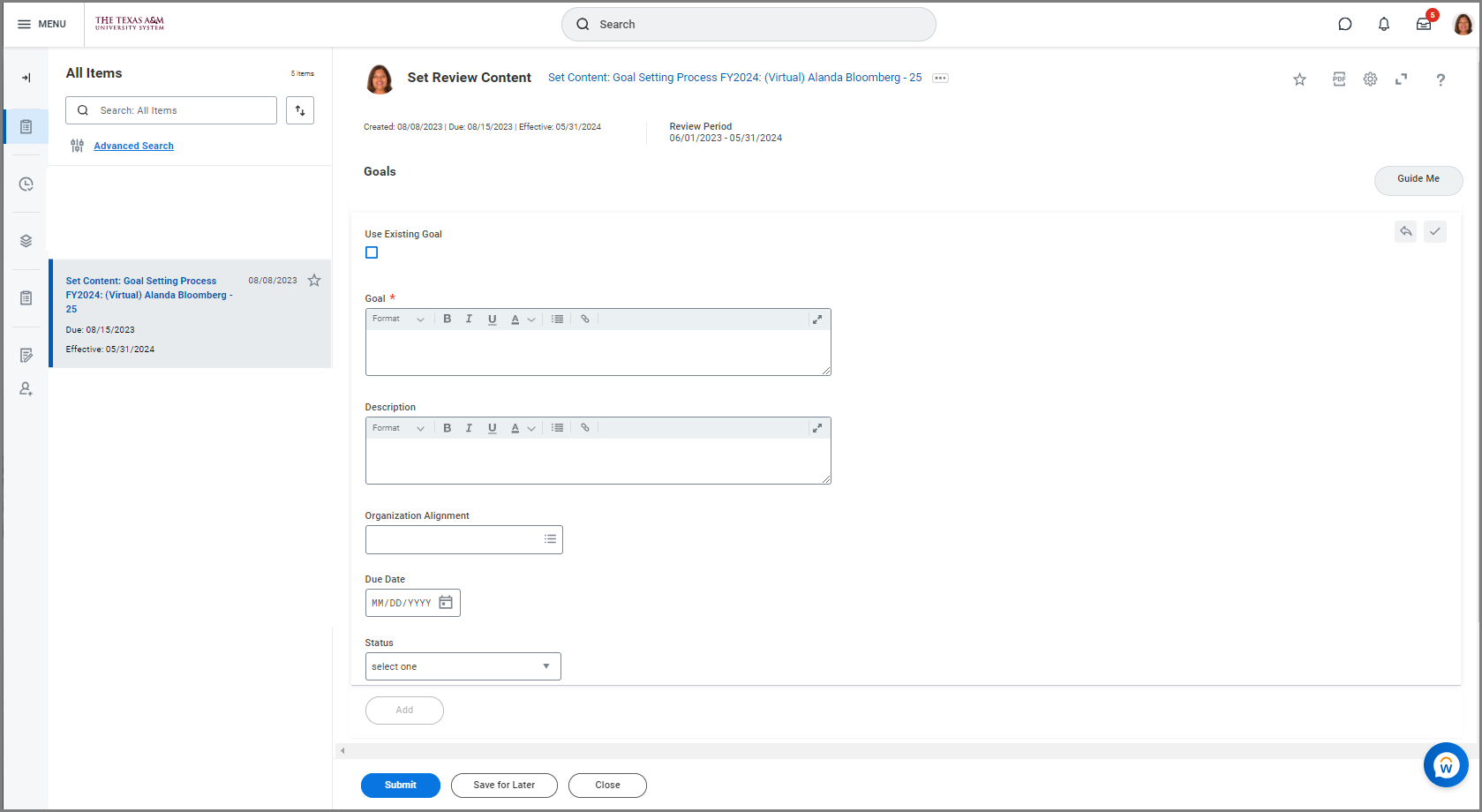1482x812 pixels.
Task: Open the Status select one dropdown
Action: tap(463, 666)
